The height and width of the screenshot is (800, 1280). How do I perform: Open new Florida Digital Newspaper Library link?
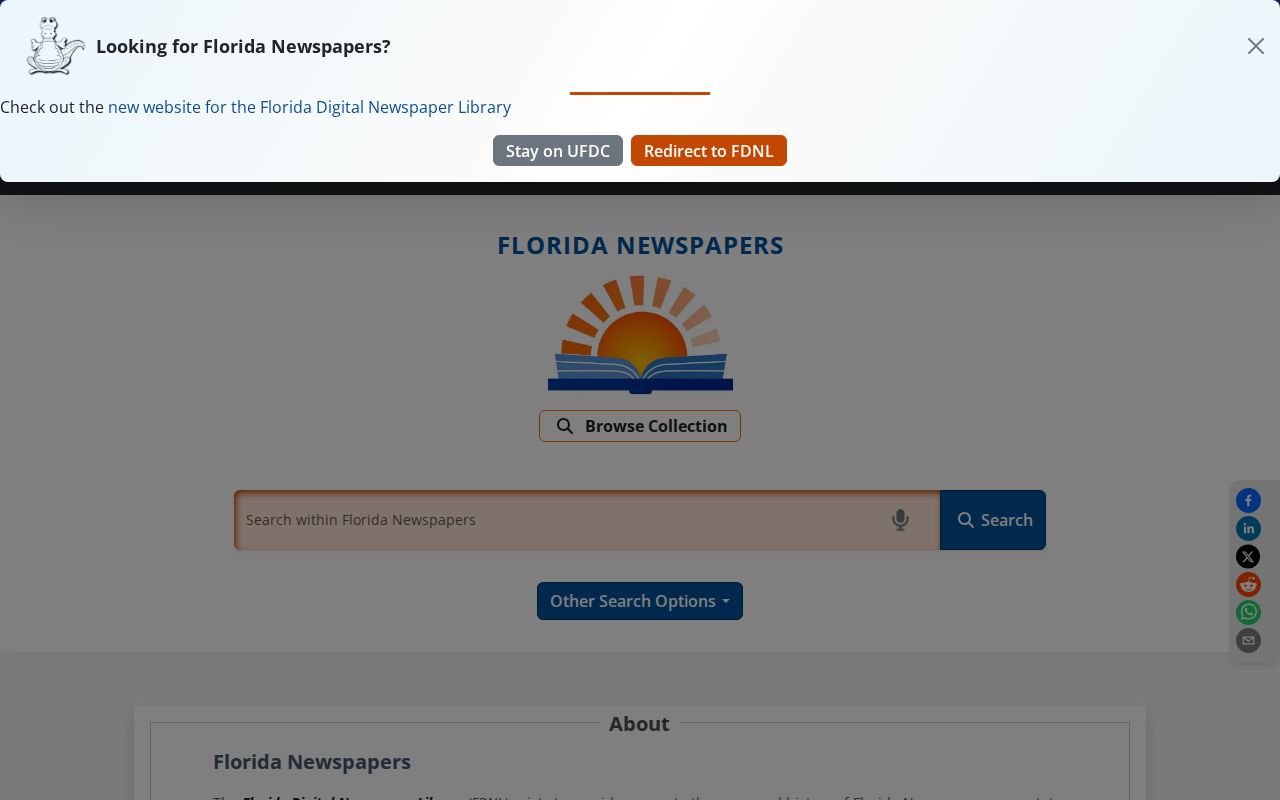tap(309, 107)
